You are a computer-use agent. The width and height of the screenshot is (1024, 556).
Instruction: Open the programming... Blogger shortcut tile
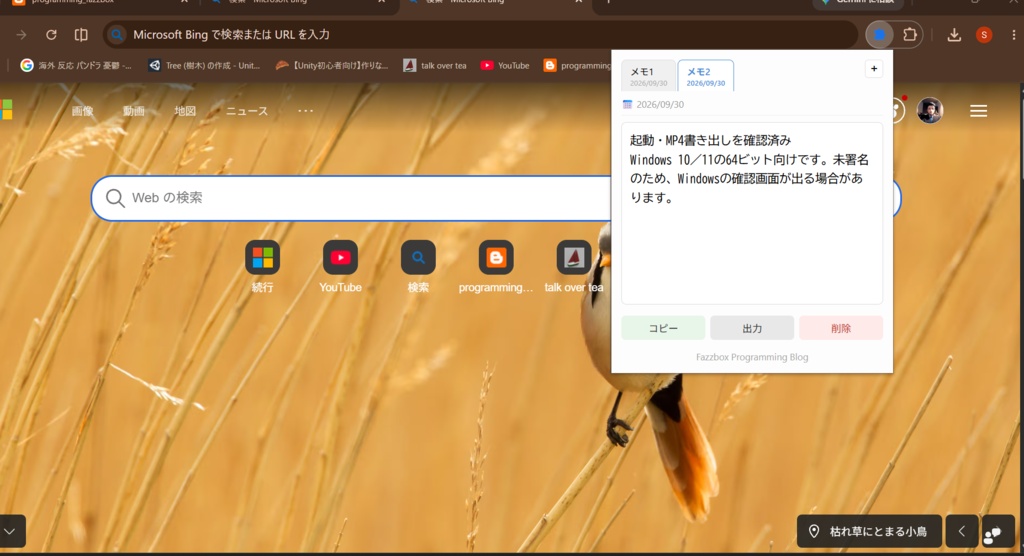click(496, 267)
